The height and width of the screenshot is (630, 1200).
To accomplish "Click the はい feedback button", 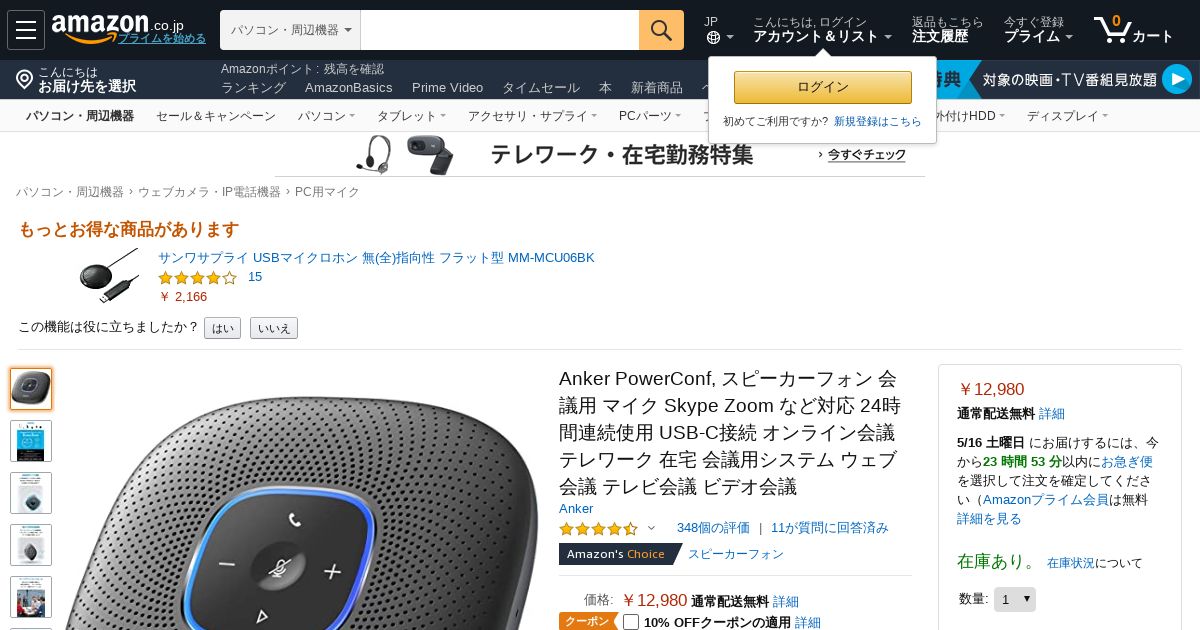I will click(x=222, y=328).
